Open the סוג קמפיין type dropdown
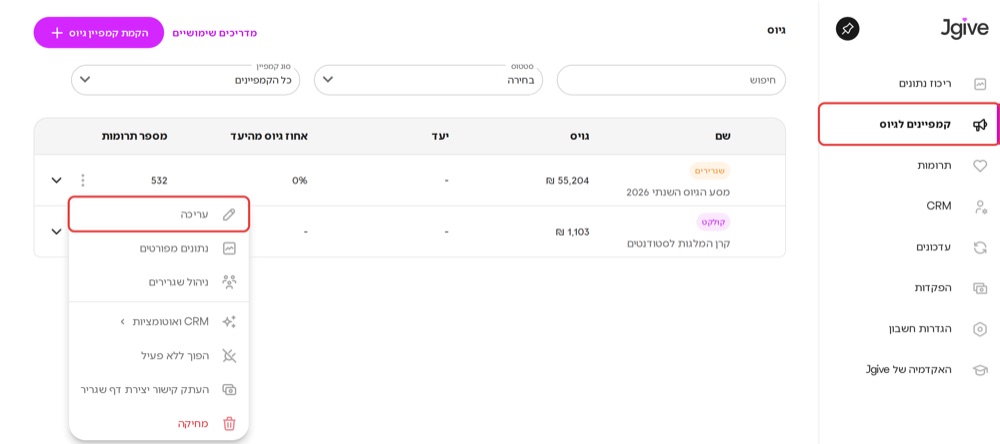The image size is (1000, 444). coord(186,80)
